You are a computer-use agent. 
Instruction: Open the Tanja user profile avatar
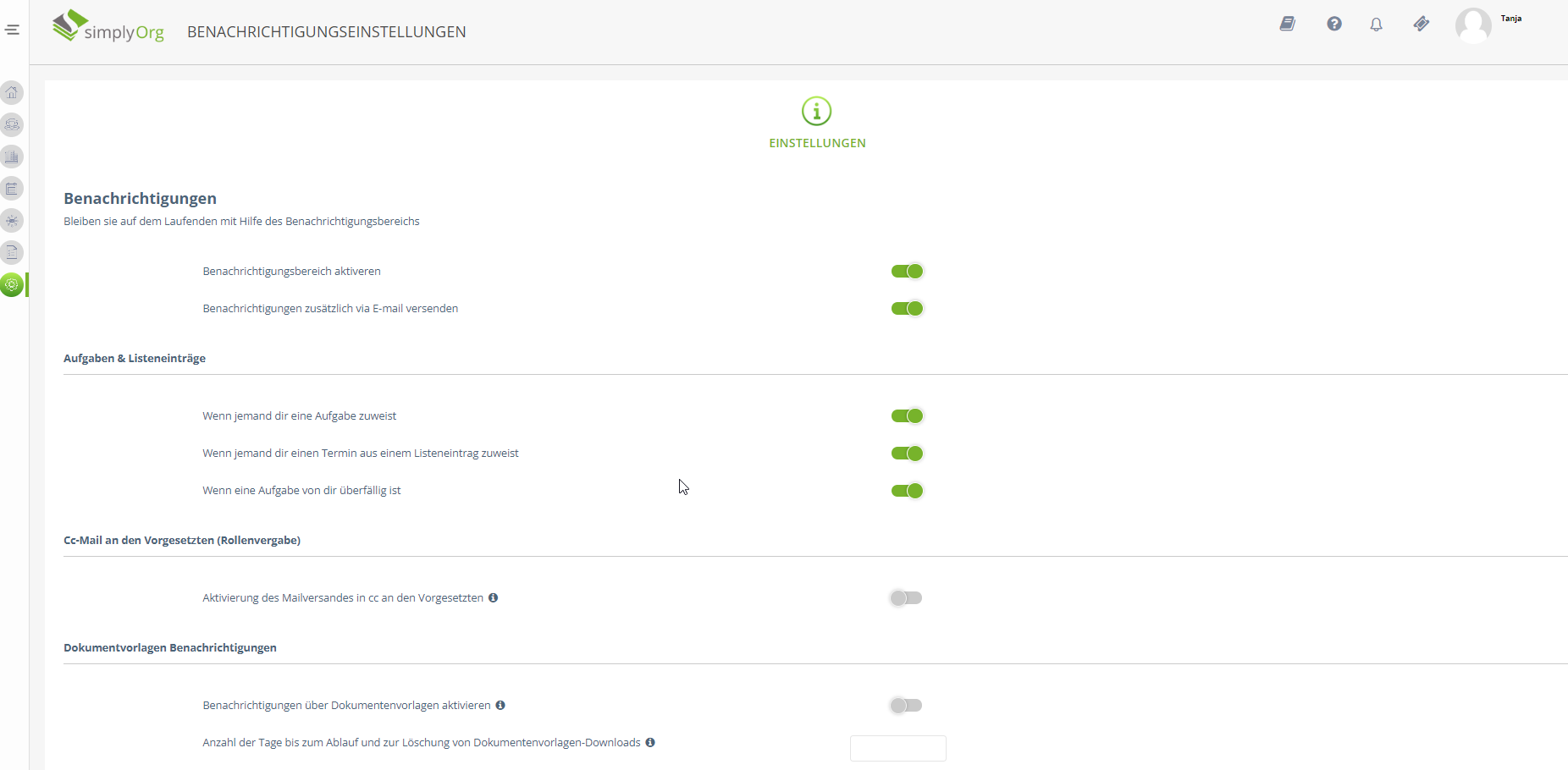(x=1473, y=25)
